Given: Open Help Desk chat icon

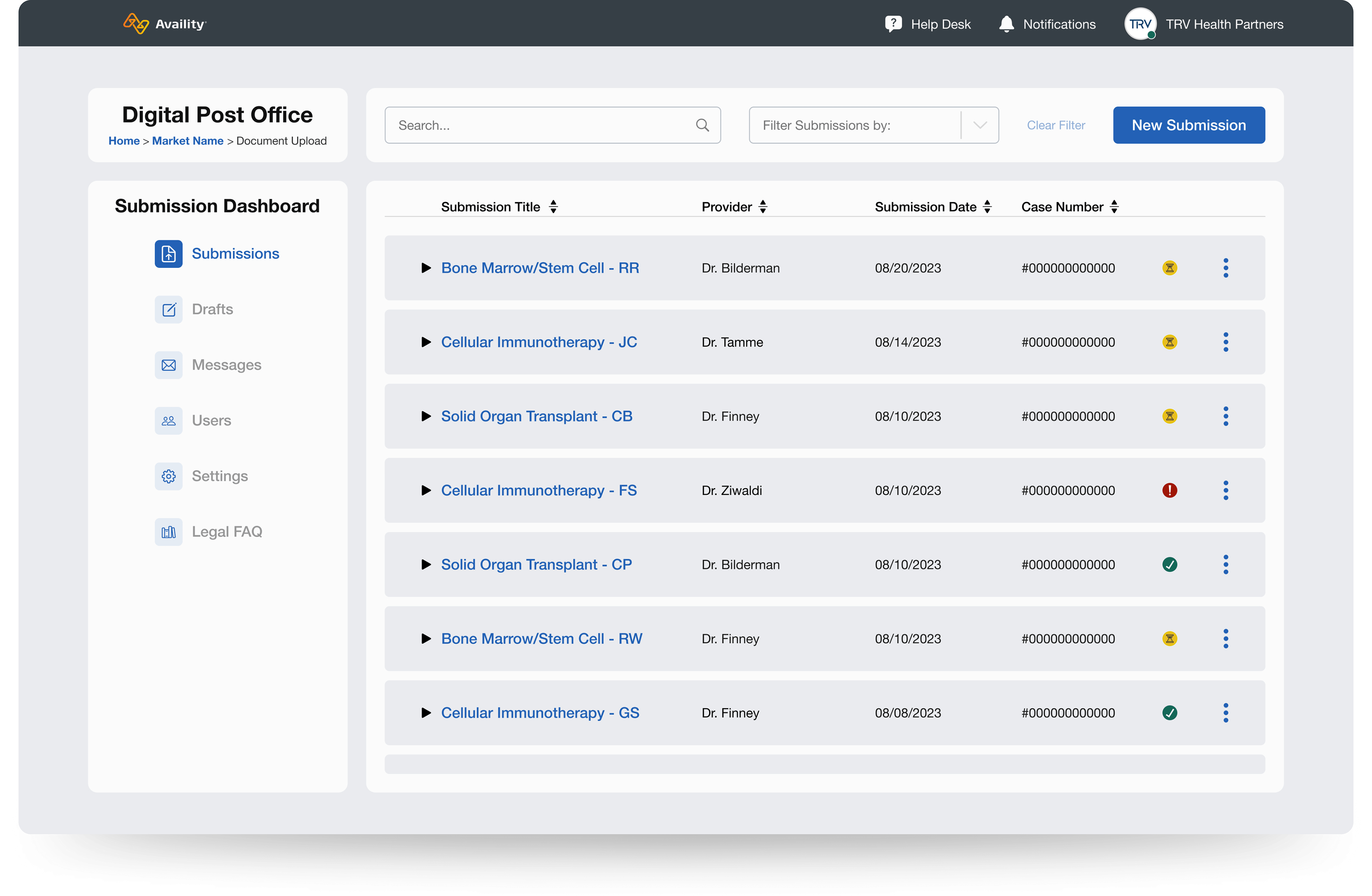Looking at the screenshot, I should pos(893,24).
